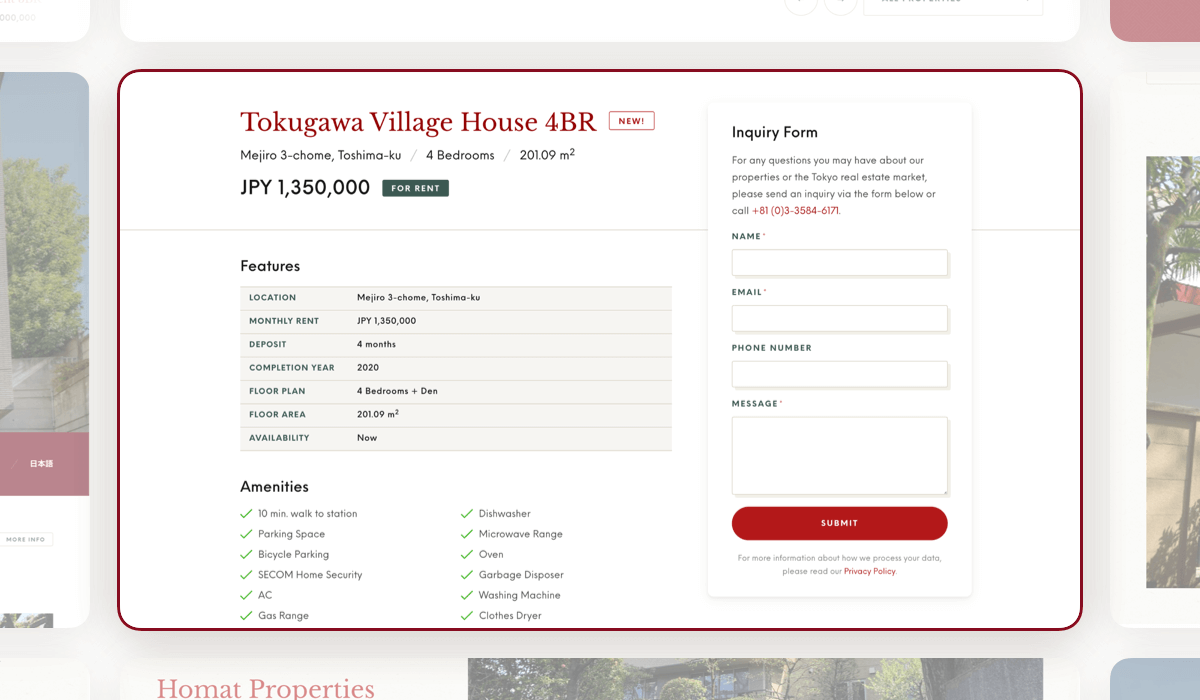1200x700 pixels.
Task: Click the checkmark beside AC
Action: [x=246, y=595]
